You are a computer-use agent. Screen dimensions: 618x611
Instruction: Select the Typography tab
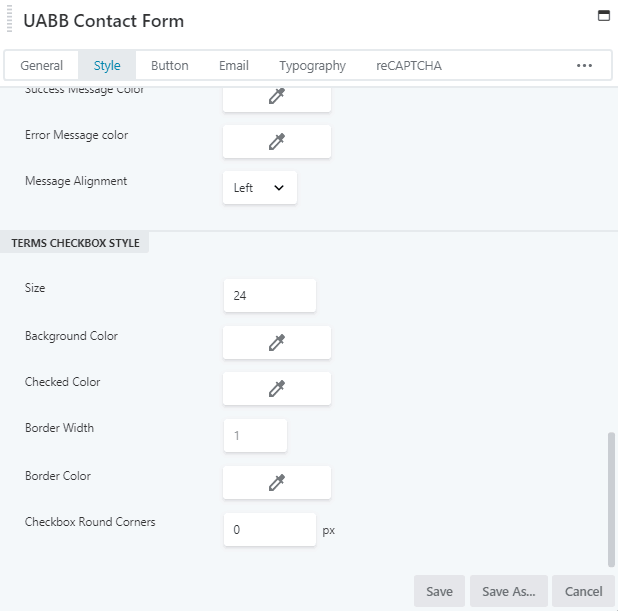click(312, 66)
